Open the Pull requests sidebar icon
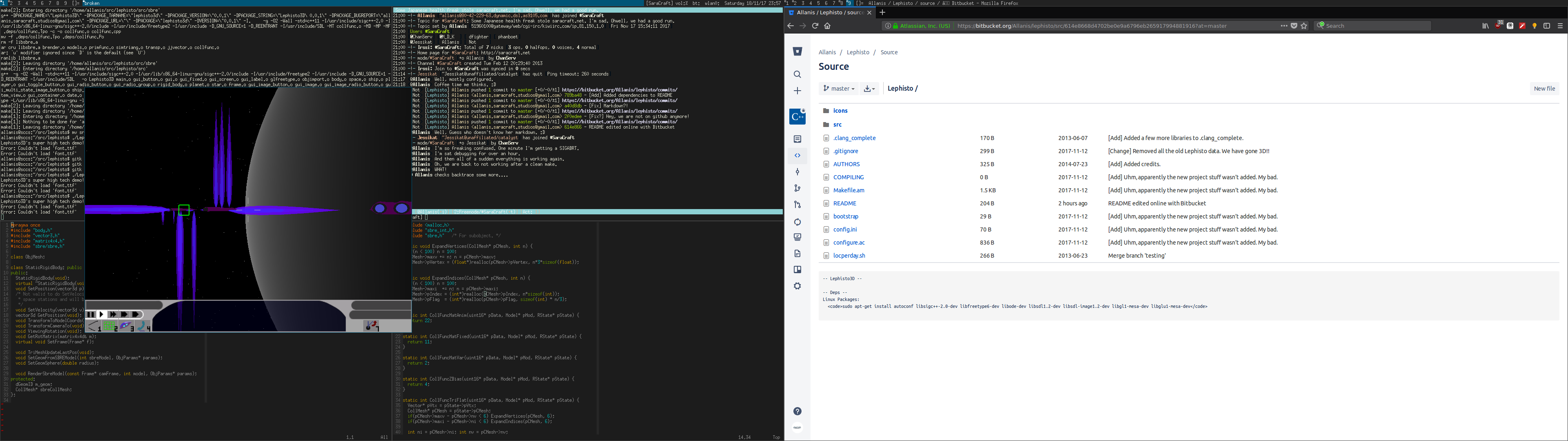 [797, 205]
